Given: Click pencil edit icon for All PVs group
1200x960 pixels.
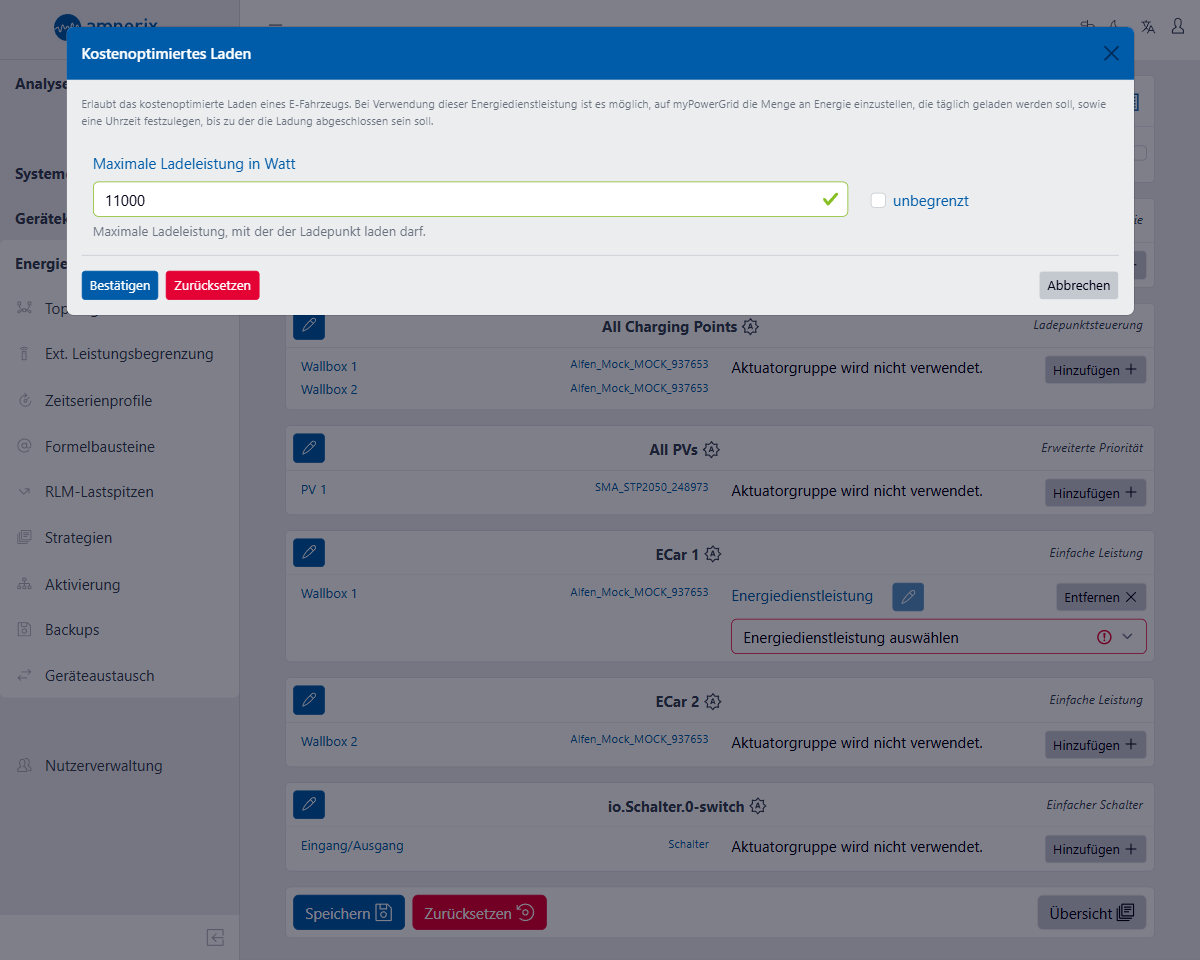Looking at the screenshot, I should click(309, 449).
